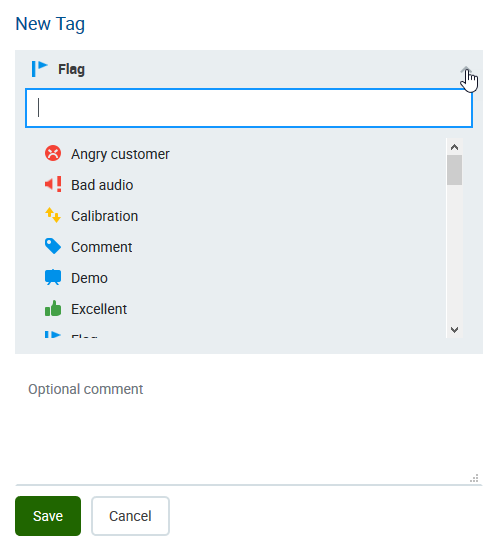Open the selected Flag dropdown header

(x=249, y=69)
